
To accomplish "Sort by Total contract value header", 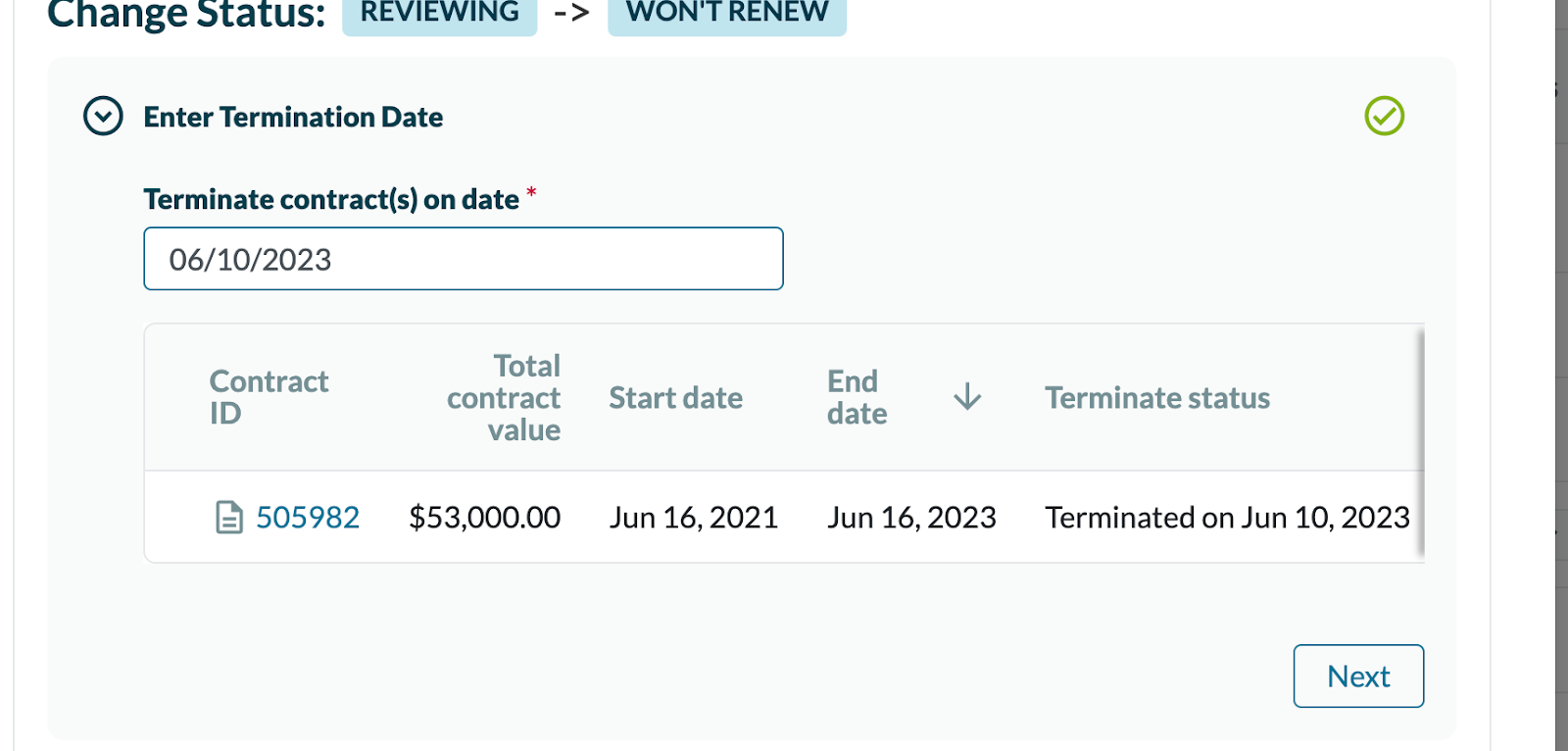I will coord(504,397).
